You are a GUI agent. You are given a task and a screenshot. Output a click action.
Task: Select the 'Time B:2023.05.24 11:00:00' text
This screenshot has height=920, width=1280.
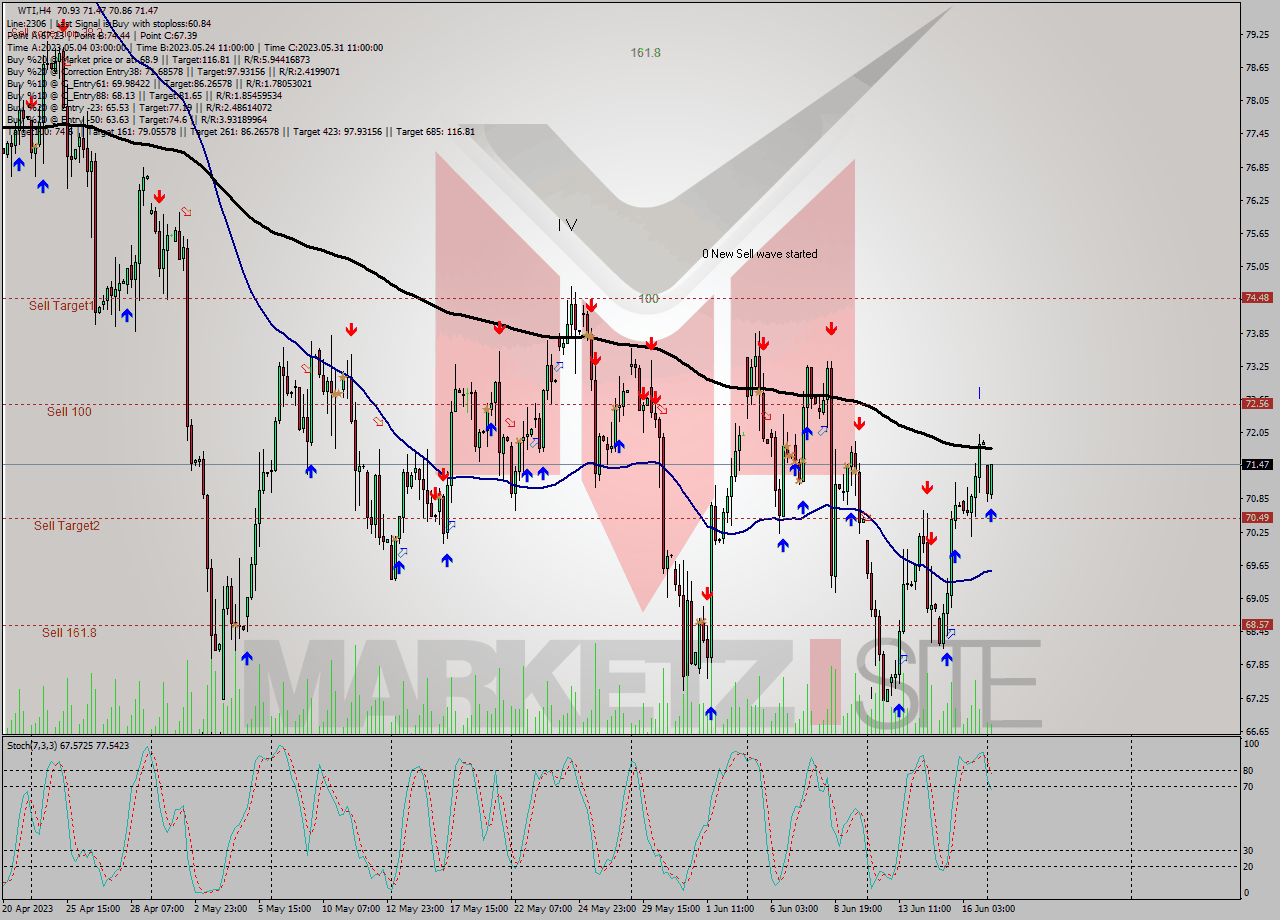pos(195,47)
